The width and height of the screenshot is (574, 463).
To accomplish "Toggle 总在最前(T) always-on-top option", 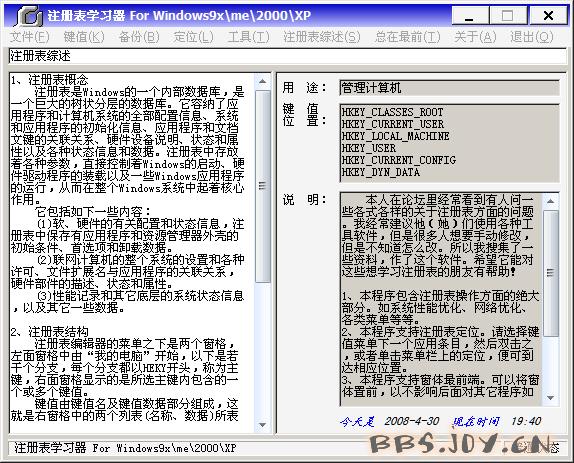I will tap(407, 37).
